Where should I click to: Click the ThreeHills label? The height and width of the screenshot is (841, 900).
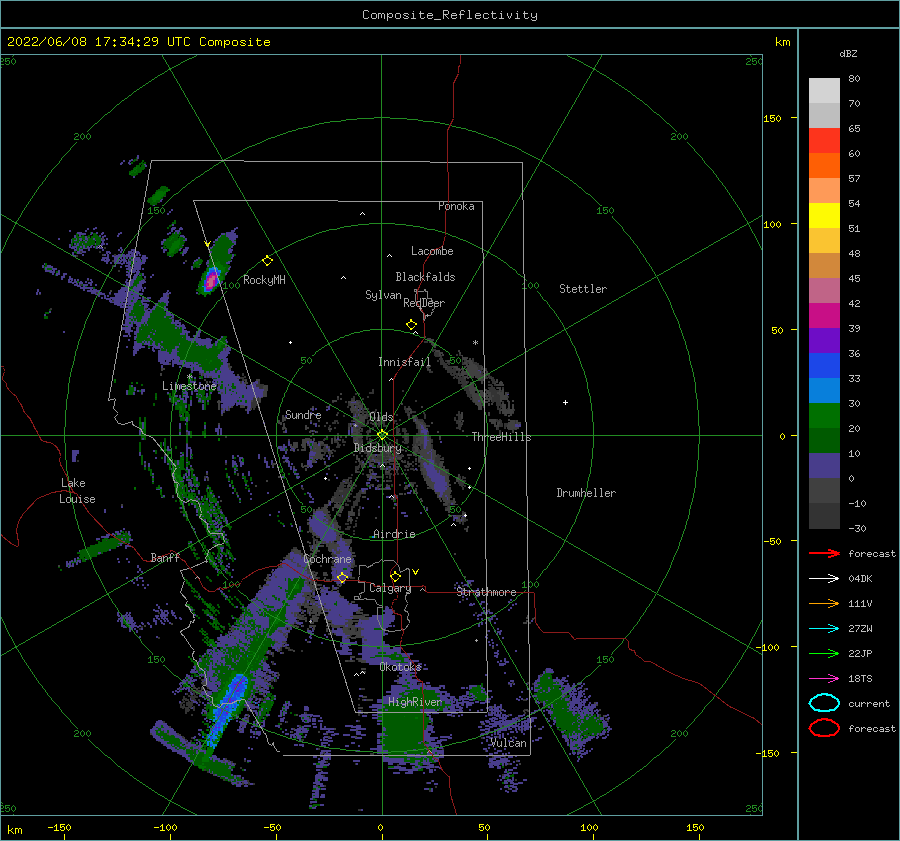tap(502, 437)
